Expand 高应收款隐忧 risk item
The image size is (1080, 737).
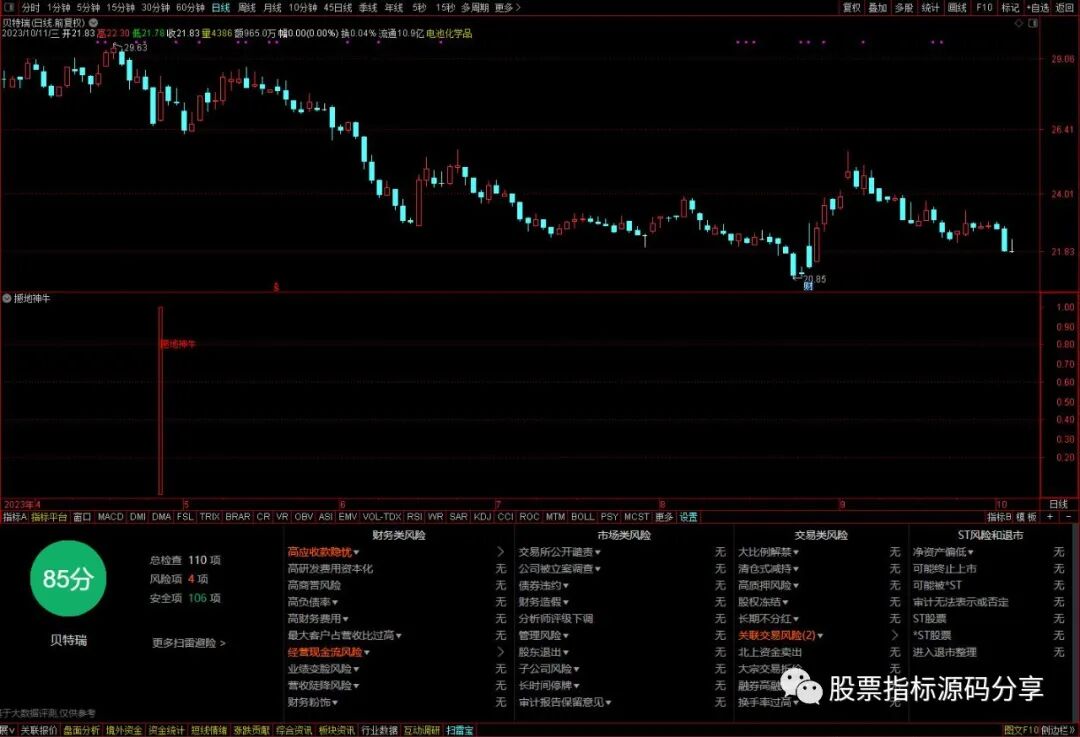[323, 552]
